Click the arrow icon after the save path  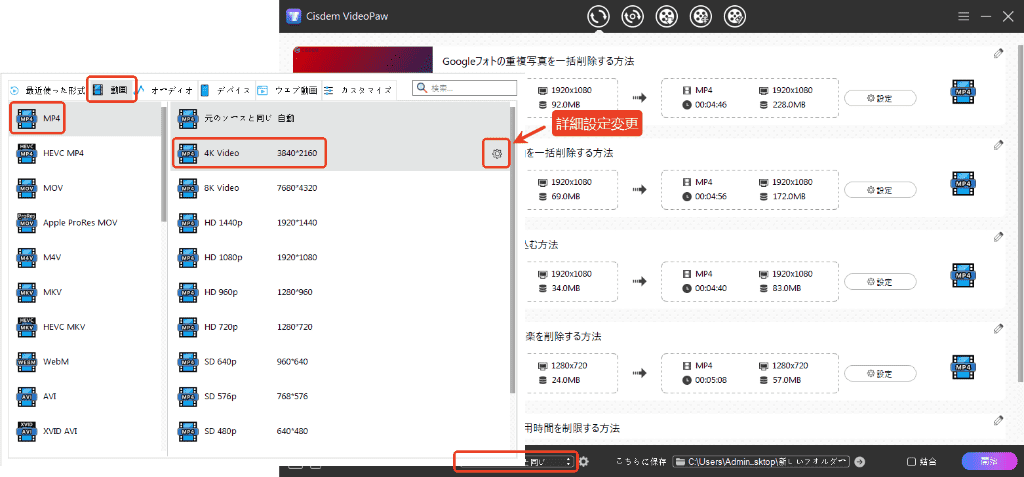pos(860,461)
